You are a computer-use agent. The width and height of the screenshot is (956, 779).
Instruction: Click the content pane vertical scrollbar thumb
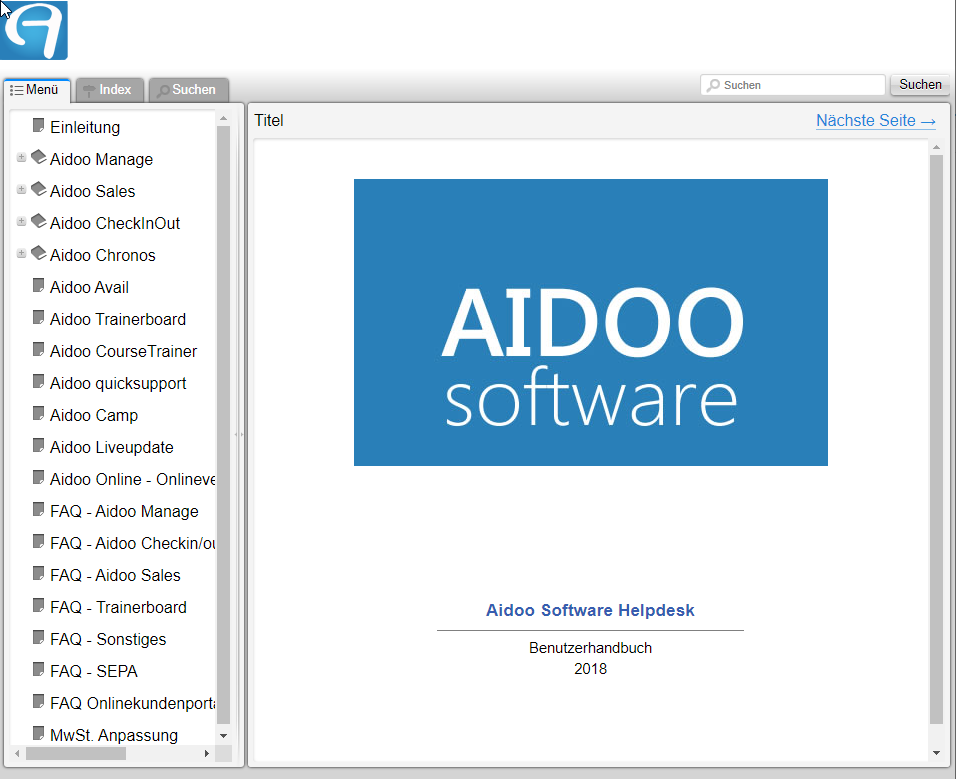click(936, 439)
